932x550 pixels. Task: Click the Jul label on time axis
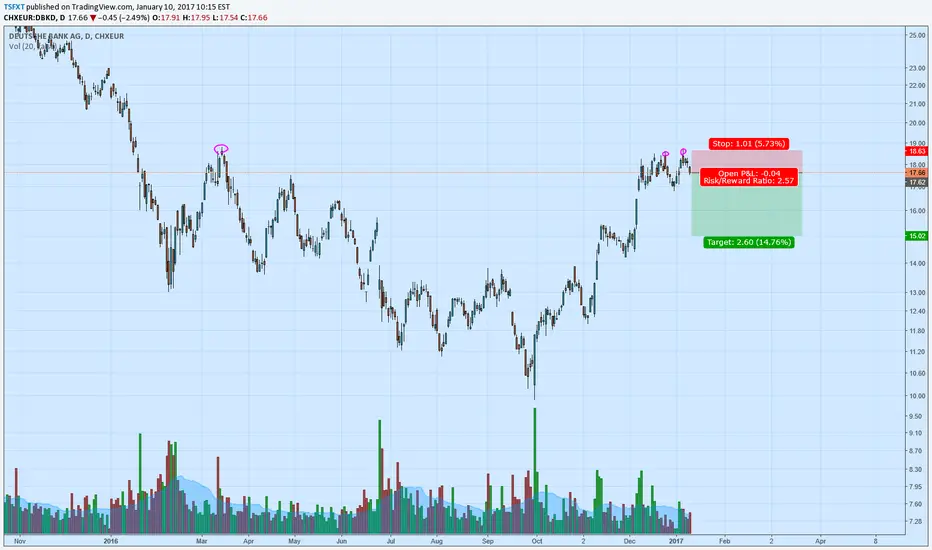coord(391,541)
